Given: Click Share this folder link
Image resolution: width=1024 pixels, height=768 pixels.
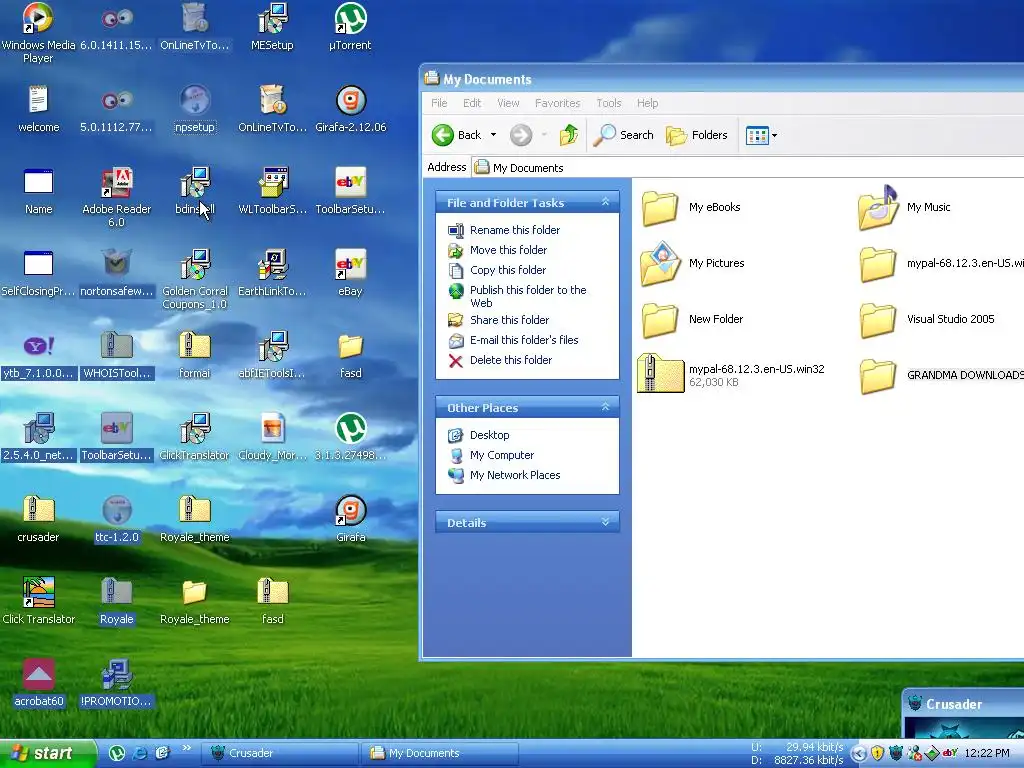Looking at the screenshot, I should tap(509, 320).
